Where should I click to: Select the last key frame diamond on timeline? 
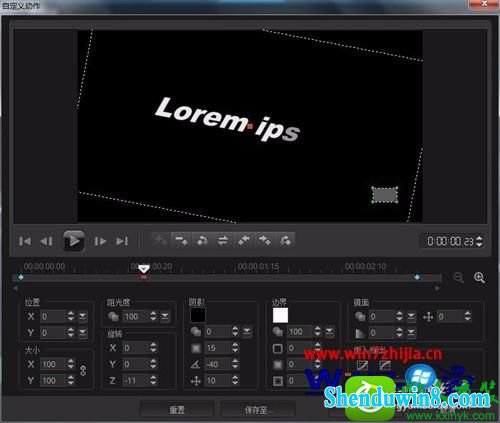417,277
